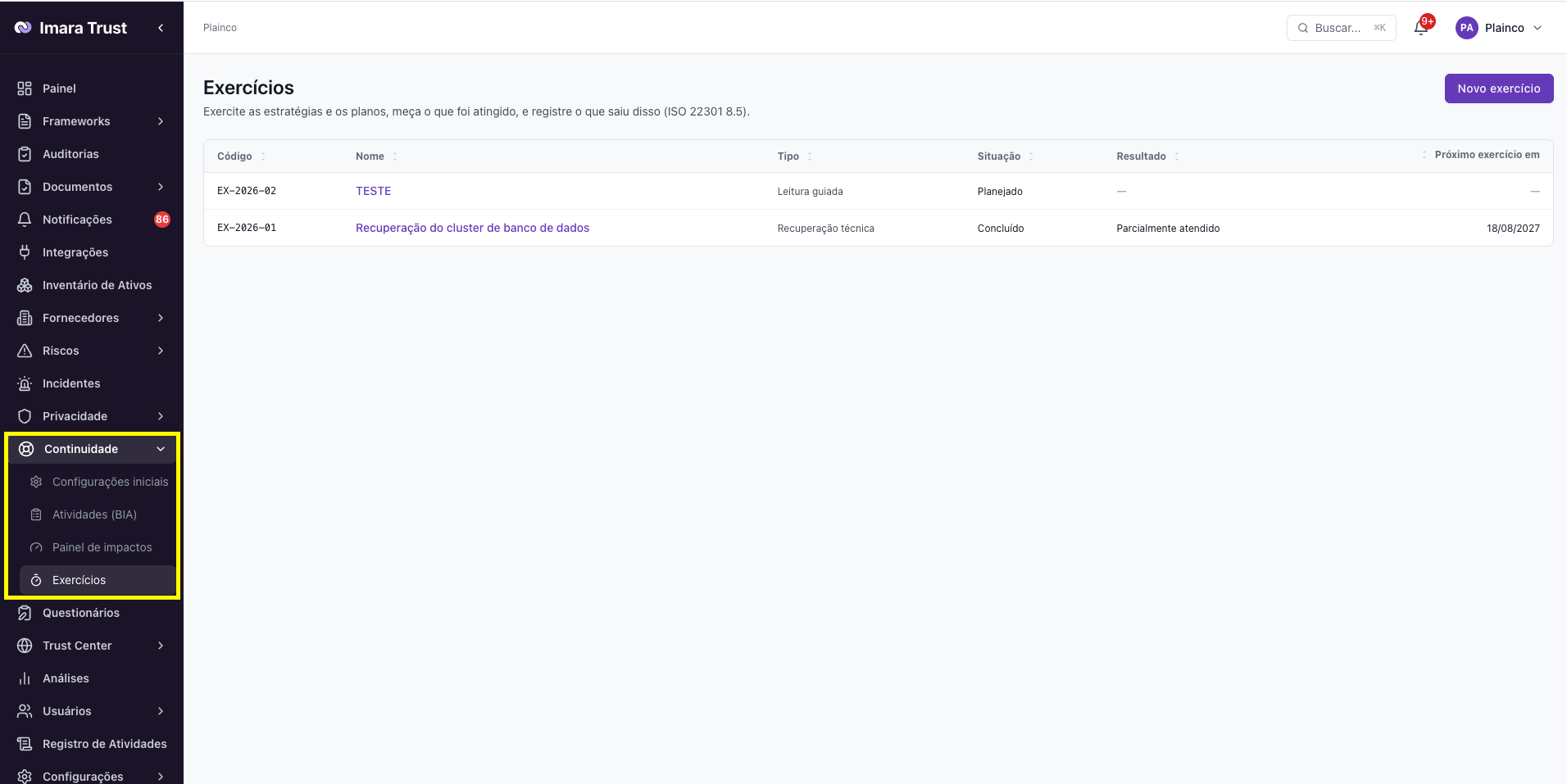Image resolution: width=1567 pixels, height=784 pixels.
Task: Click the Planejado status cell
Action: [1000, 192]
